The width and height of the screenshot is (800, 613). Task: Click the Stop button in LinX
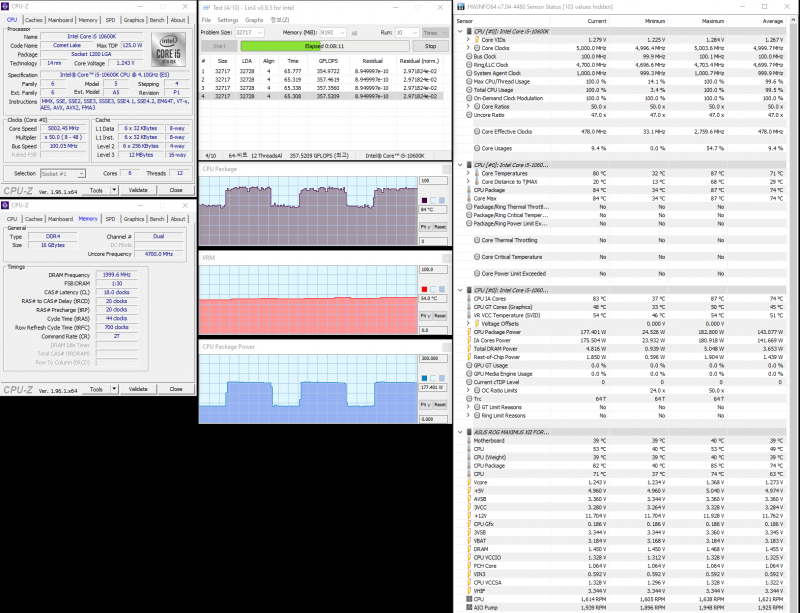431,46
